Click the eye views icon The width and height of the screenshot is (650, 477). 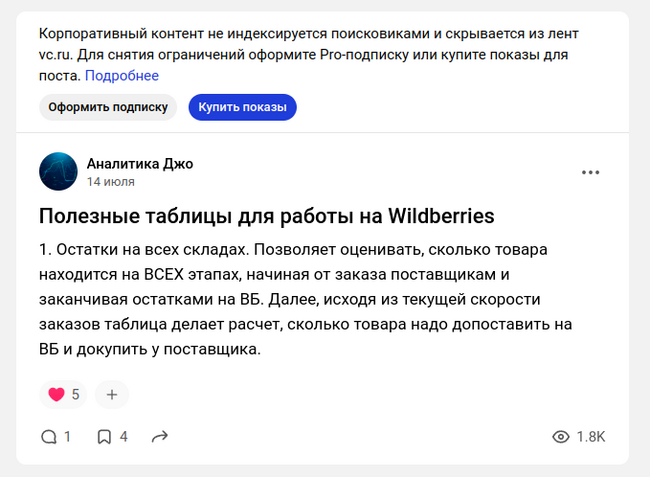coord(561,437)
